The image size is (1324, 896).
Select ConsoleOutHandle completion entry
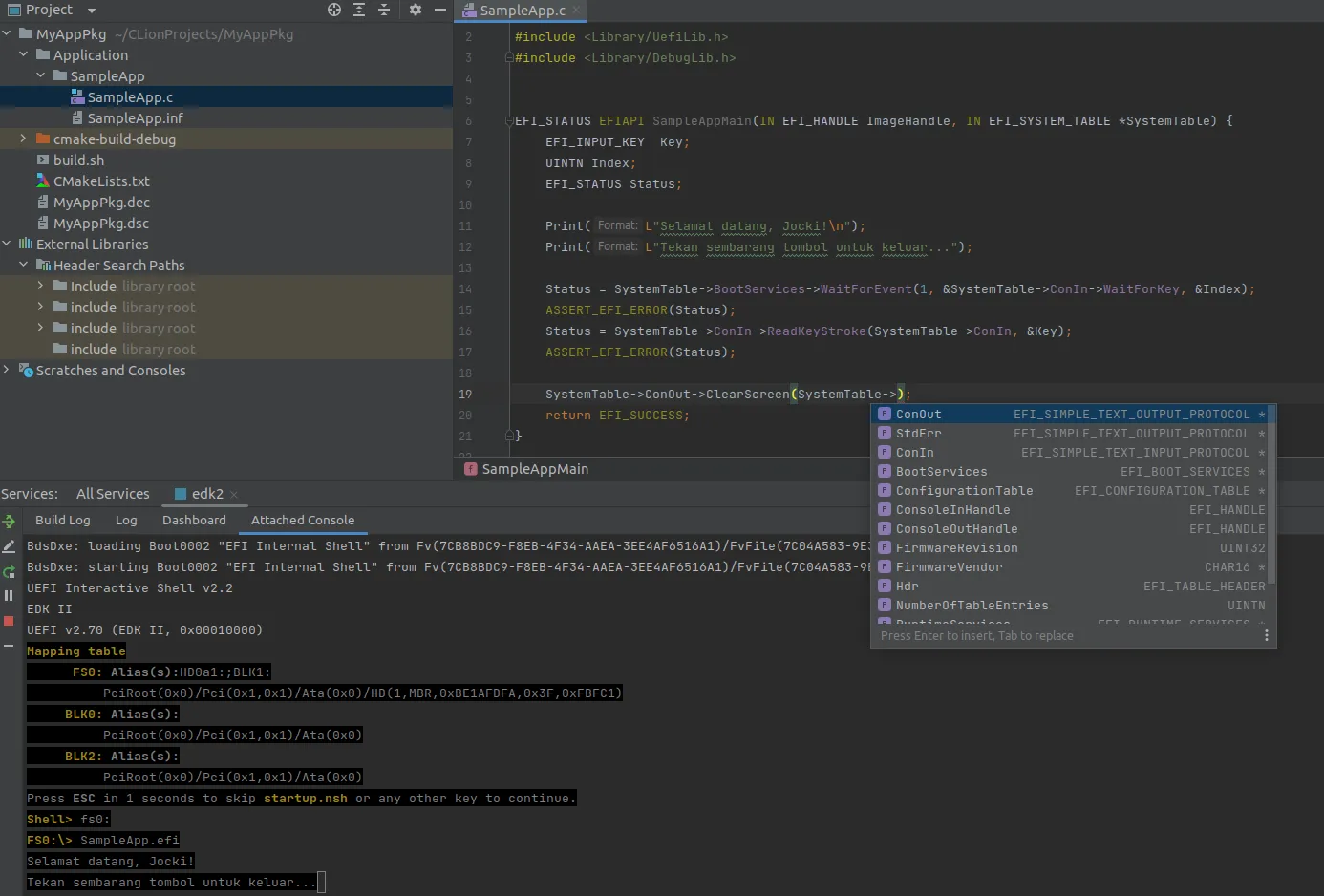1070,528
